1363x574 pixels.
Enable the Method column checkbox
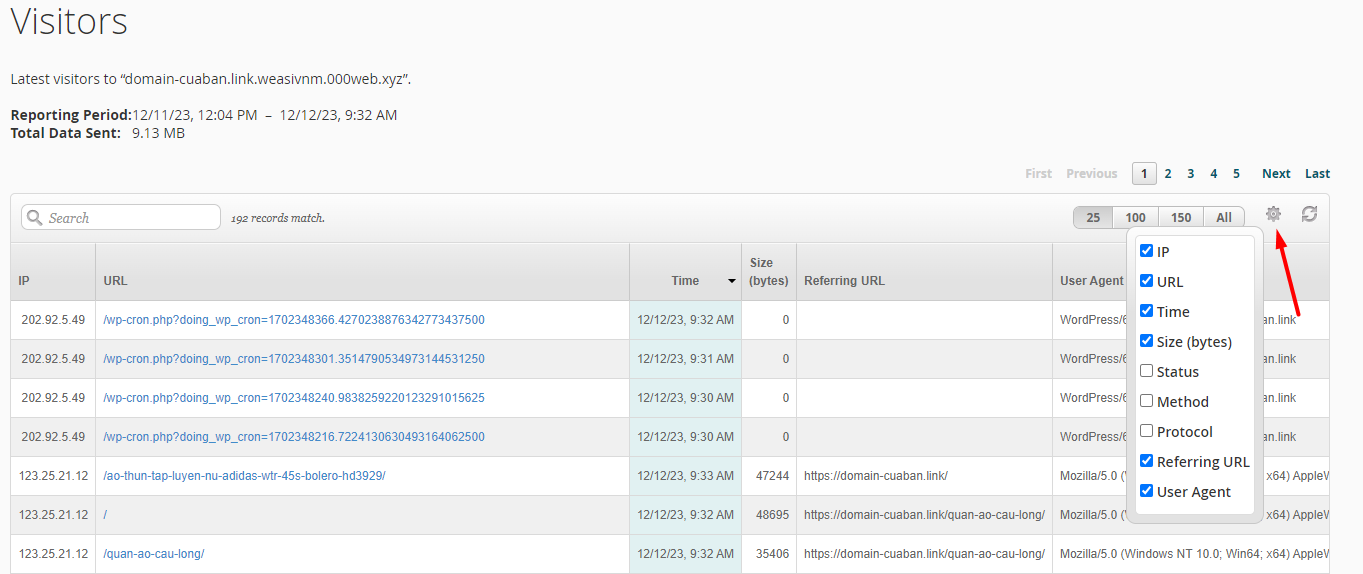pos(1147,401)
